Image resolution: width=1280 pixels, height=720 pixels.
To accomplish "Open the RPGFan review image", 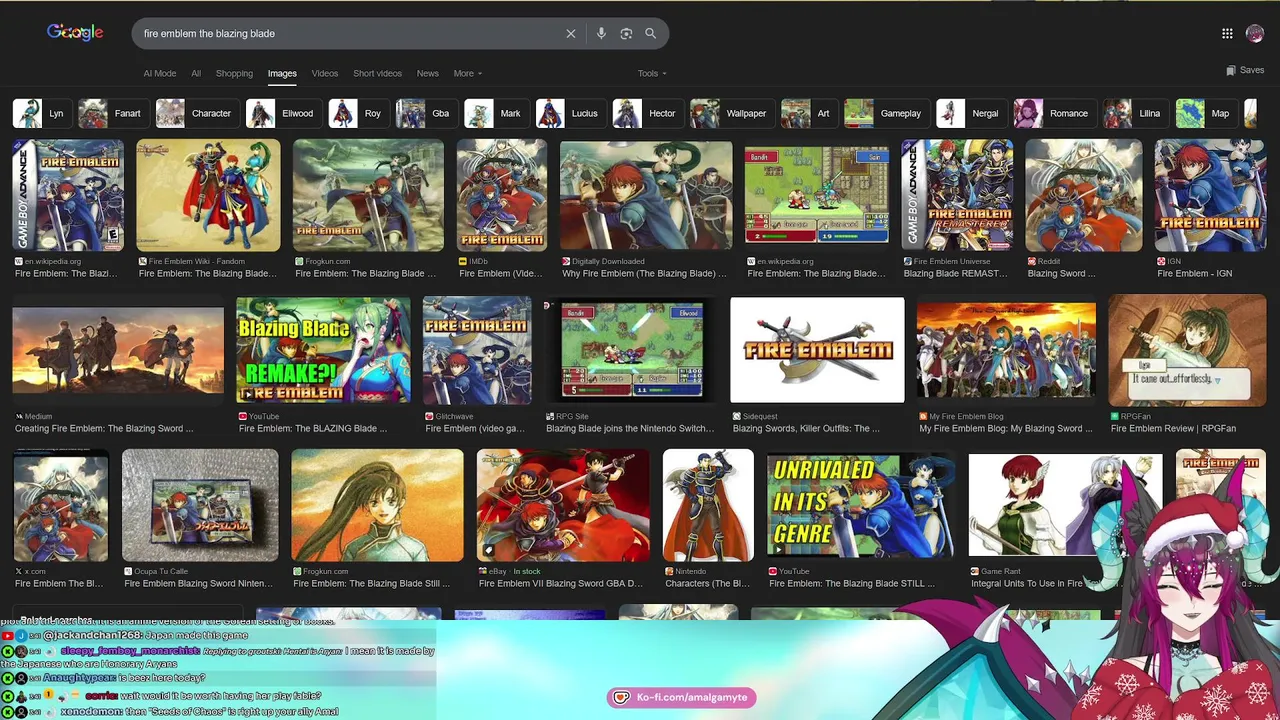I will [1187, 350].
